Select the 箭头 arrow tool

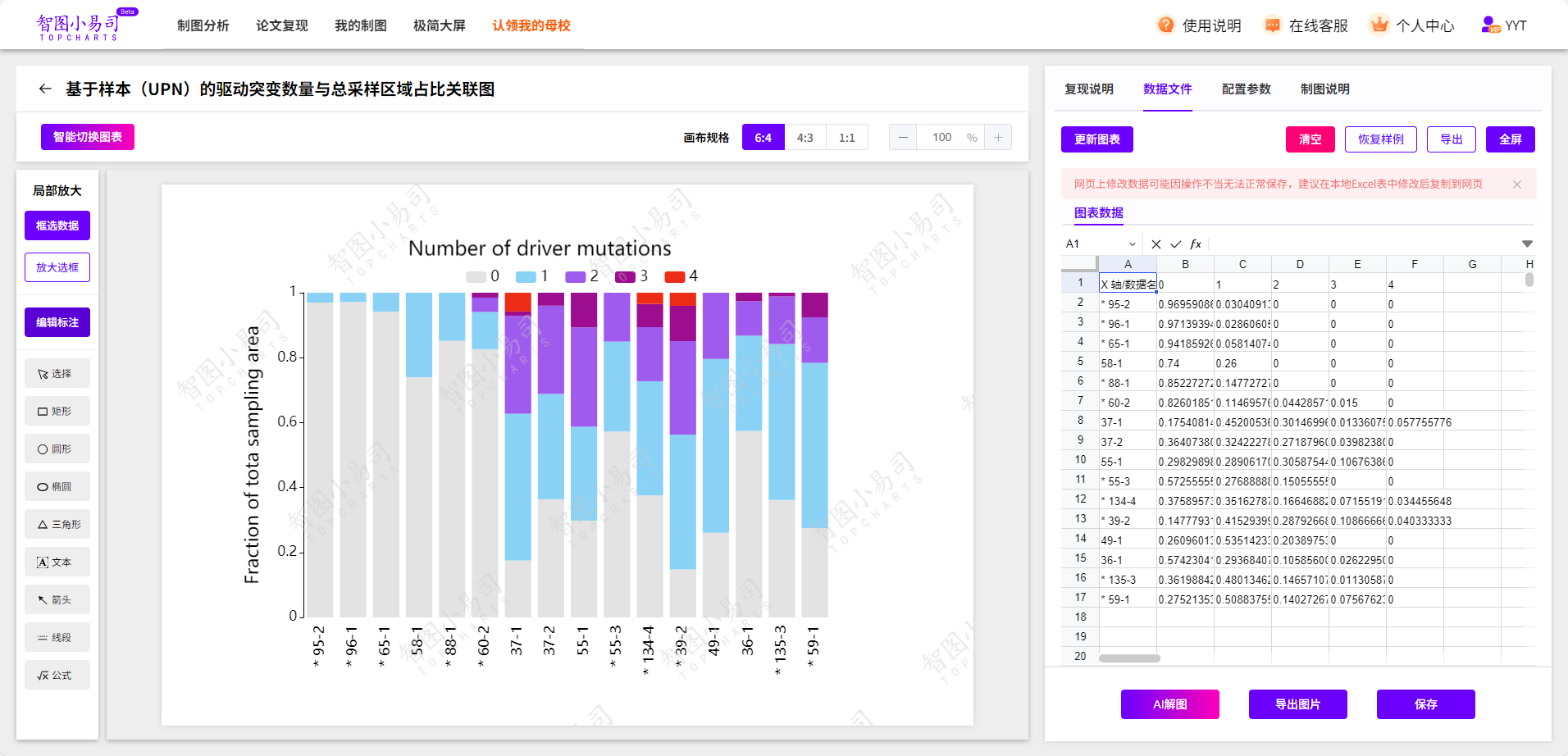click(x=57, y=599)
